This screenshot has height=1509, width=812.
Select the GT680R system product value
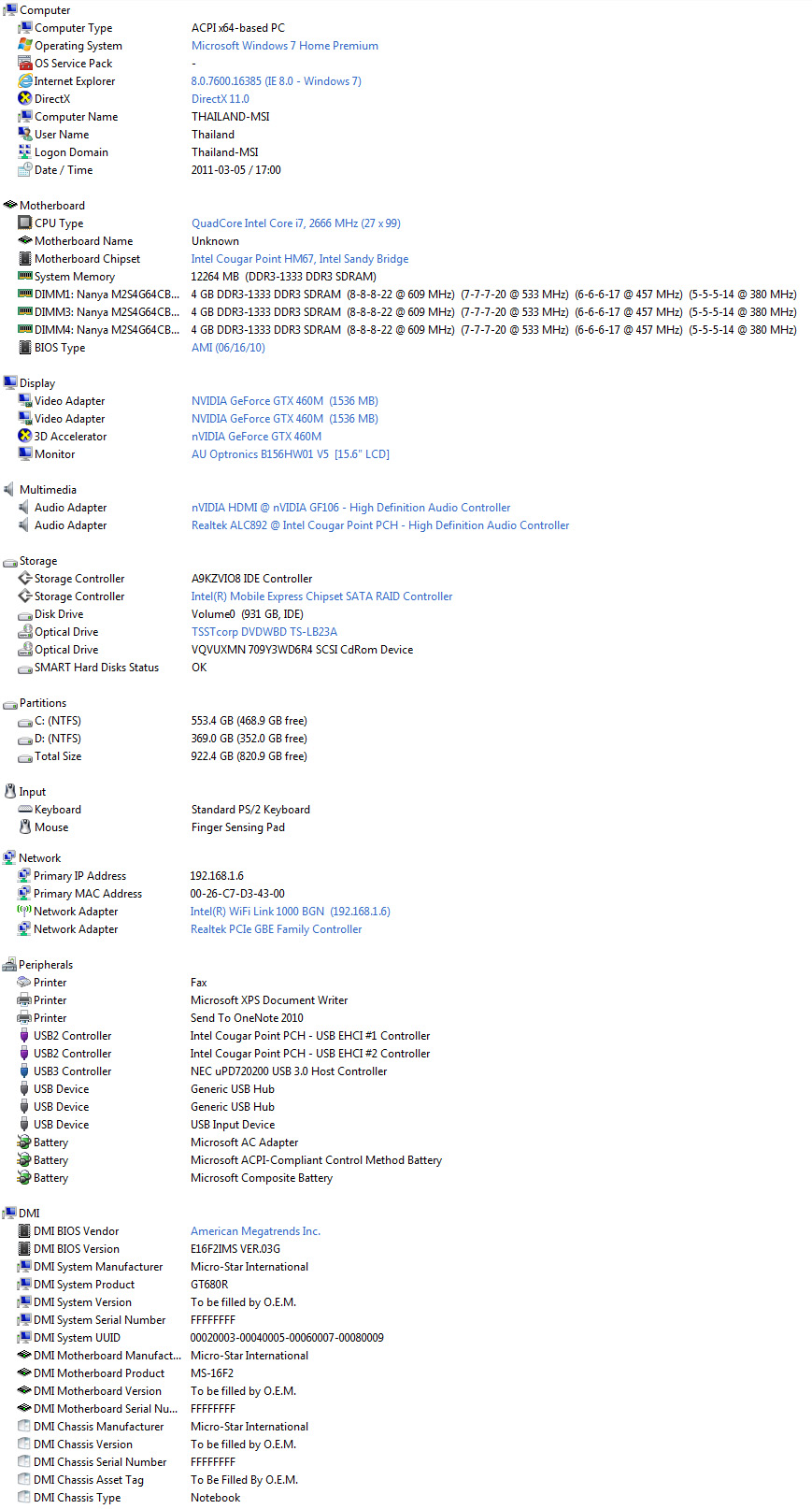(209, 1285)
